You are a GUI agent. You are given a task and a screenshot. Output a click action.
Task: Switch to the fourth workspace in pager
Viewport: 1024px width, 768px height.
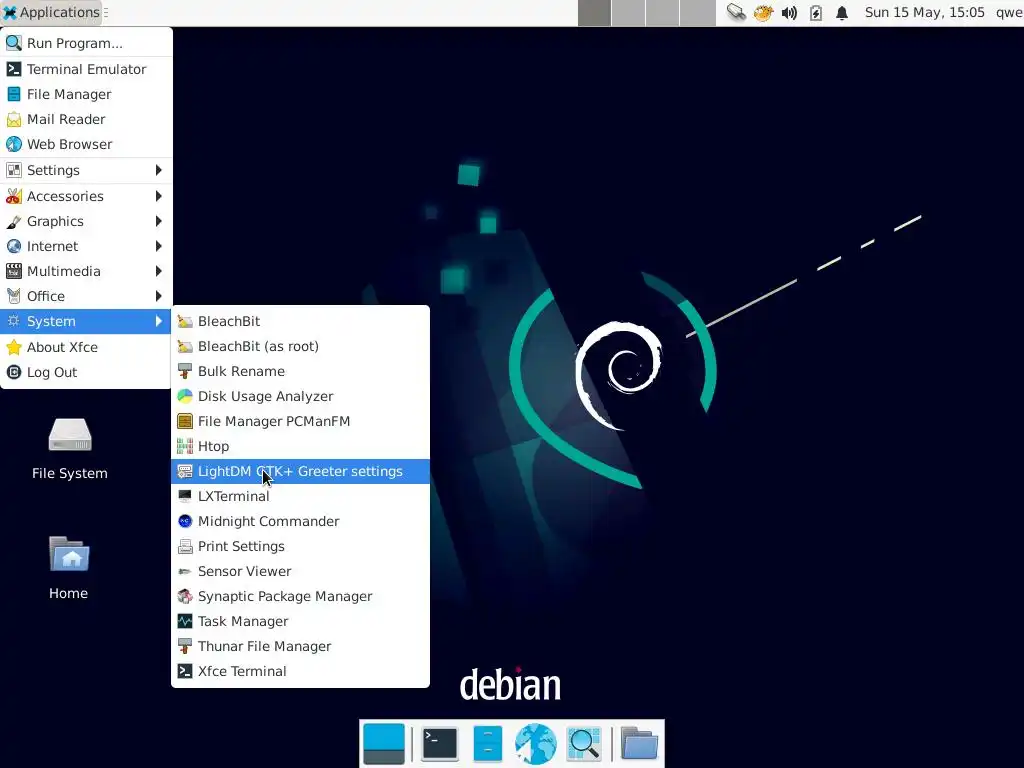pyautogui.click(x=697, y=13)
